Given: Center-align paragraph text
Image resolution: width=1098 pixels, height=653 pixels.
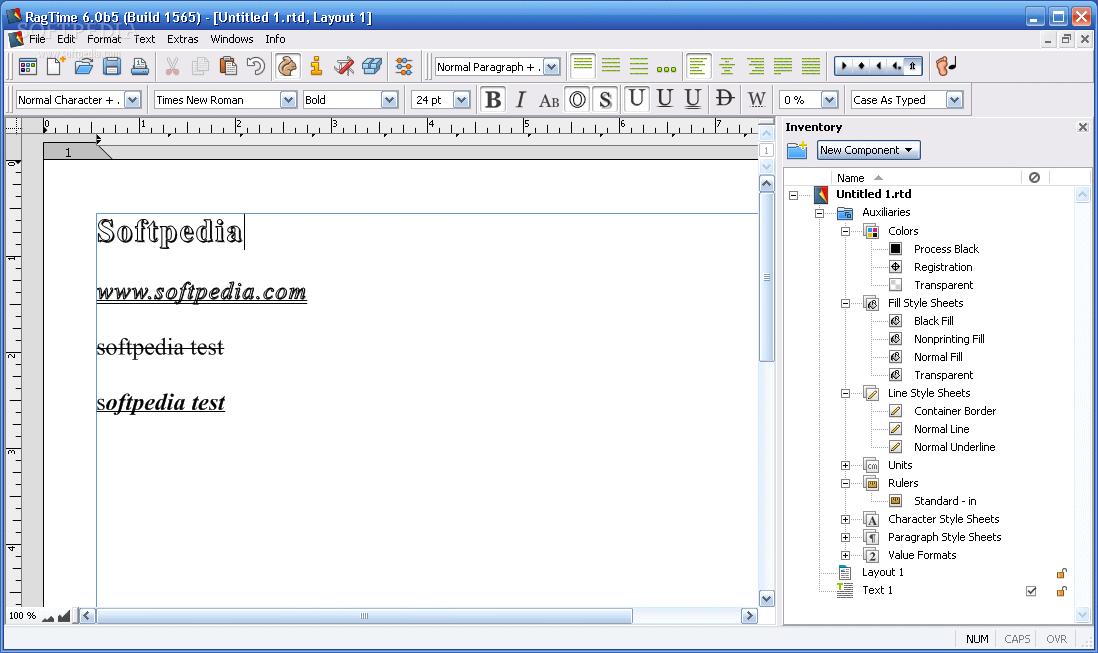Looking at the screenshot, I should pos(727,66).
